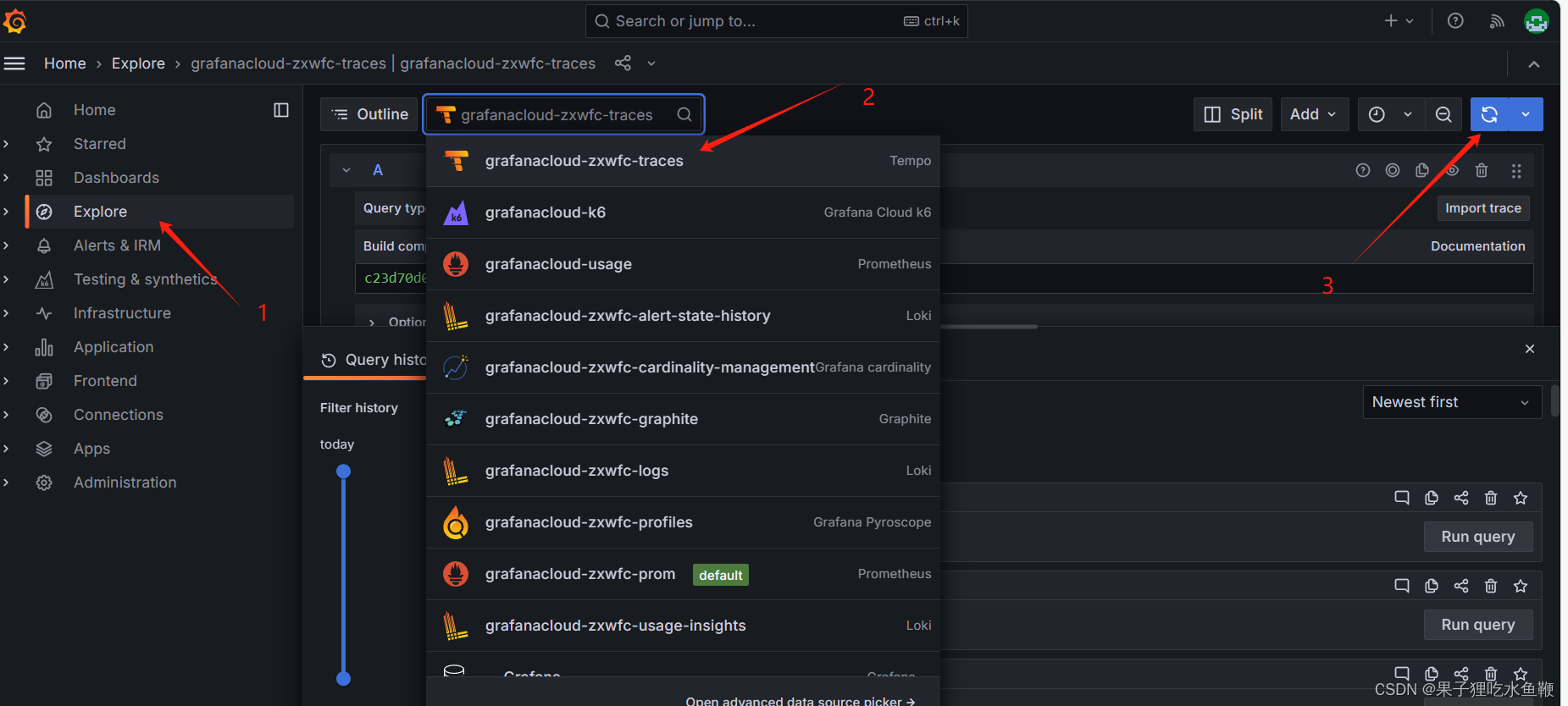Copy the second history entry's query
This screenshot has width=1568, height=706.
pyautogui.click(x=1432, y=586)
